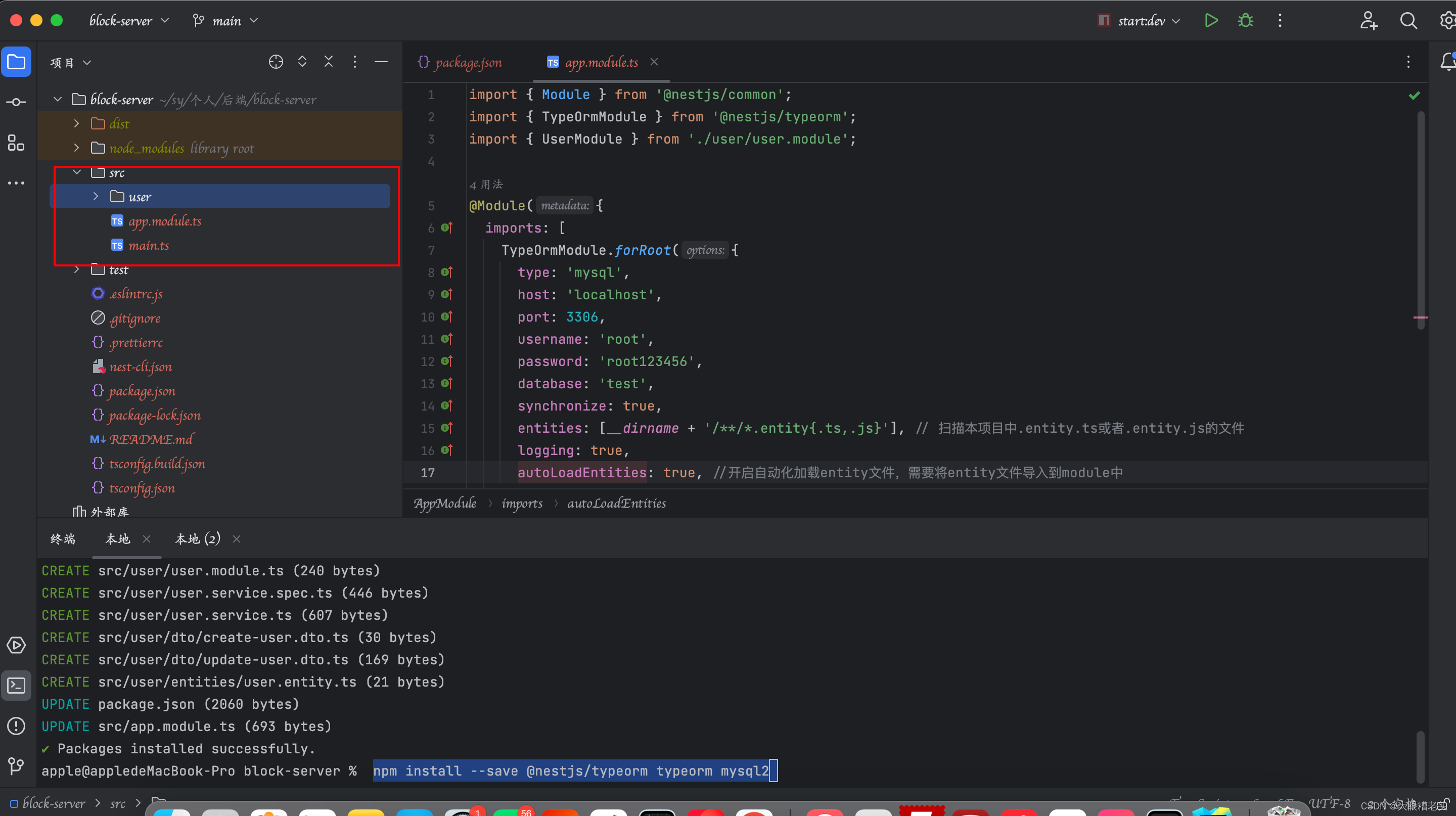Open the 项目 view mode dropdown
The width and height of the screenshot is (1456, 816).
tap(71, 62)
